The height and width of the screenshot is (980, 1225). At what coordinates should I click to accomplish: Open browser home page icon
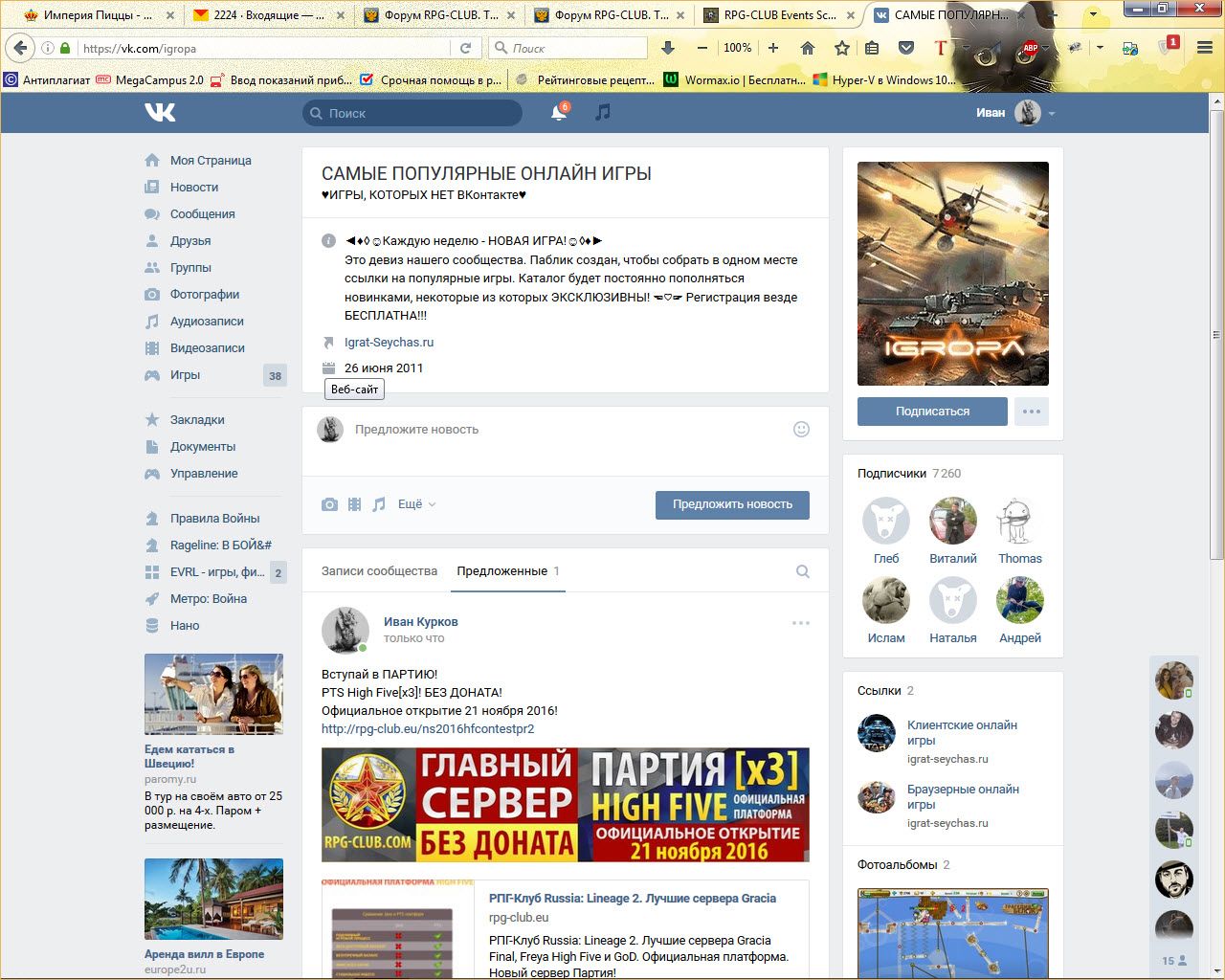808,48
